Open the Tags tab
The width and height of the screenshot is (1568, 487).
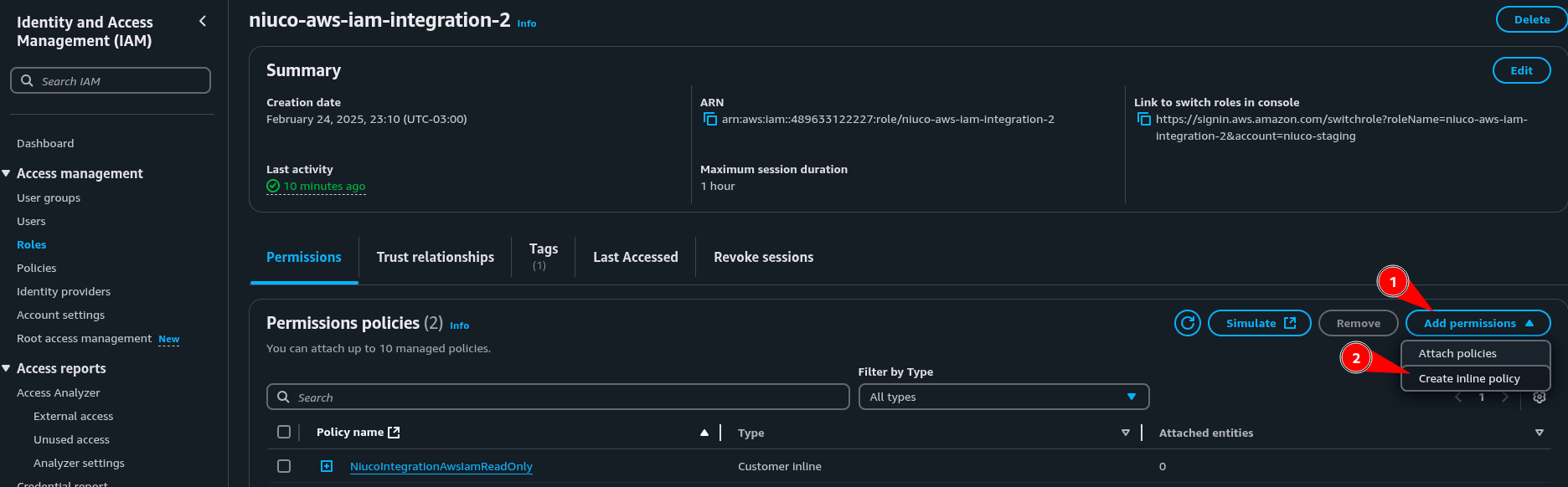(x=543, y=256)
